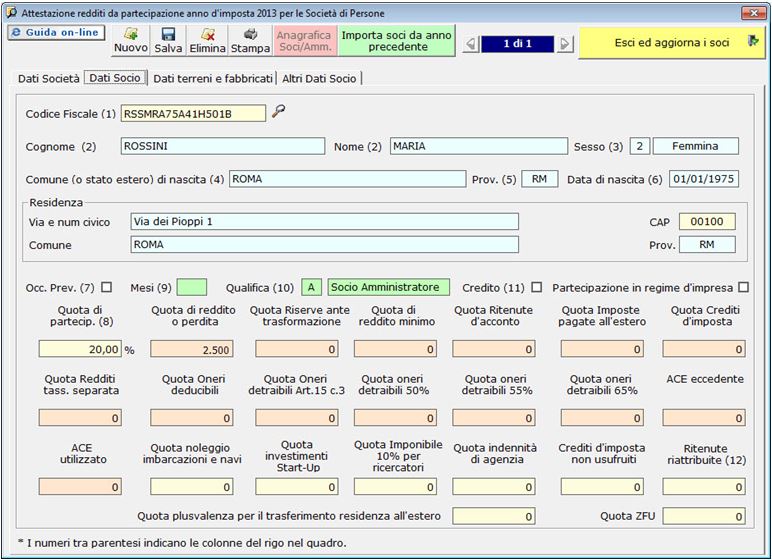772x560 pixels.
Task: Click Quota noleggio imbarcazioni e navi field
Action: tap(192, 487)
